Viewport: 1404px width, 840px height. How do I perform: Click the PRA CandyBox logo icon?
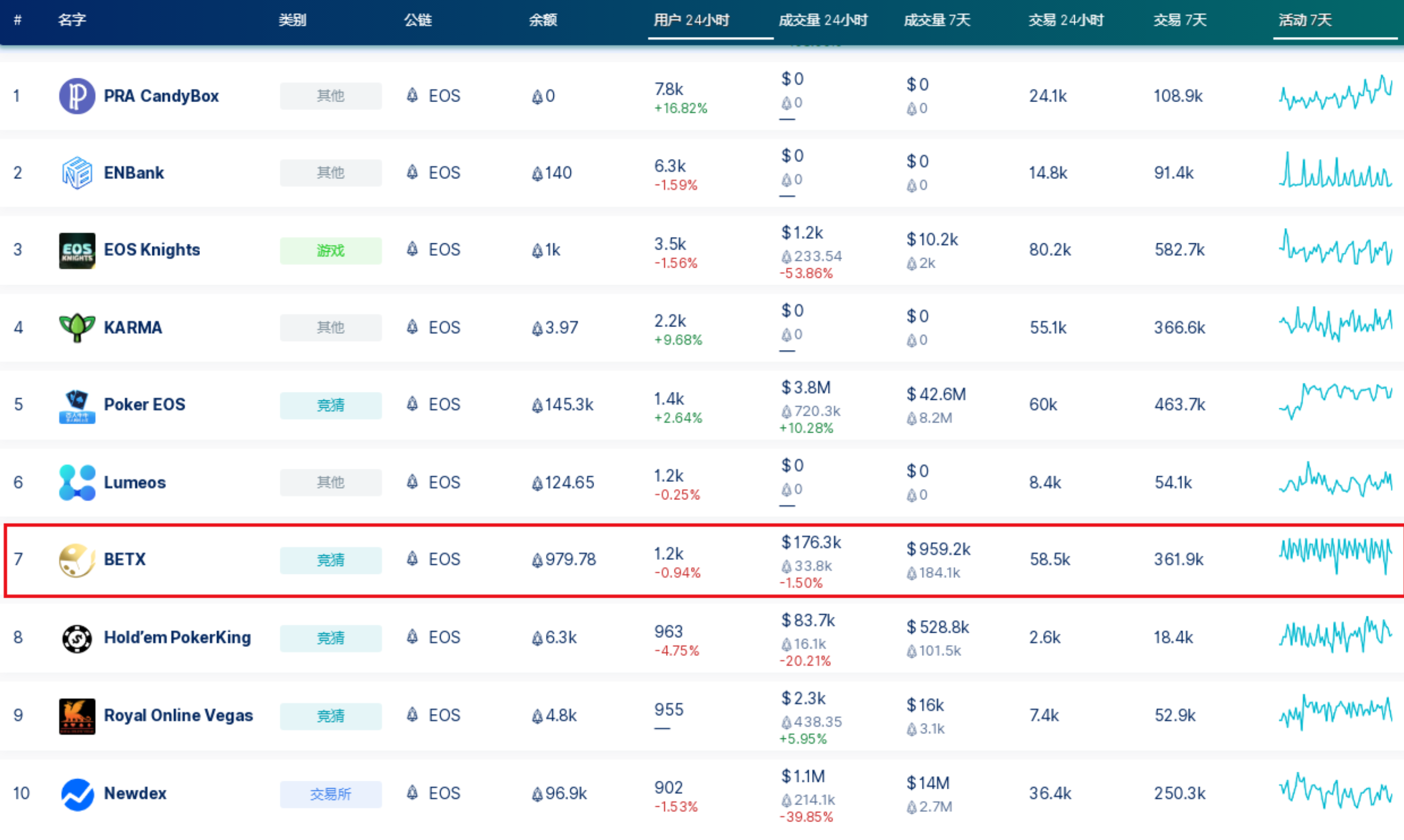77,96
